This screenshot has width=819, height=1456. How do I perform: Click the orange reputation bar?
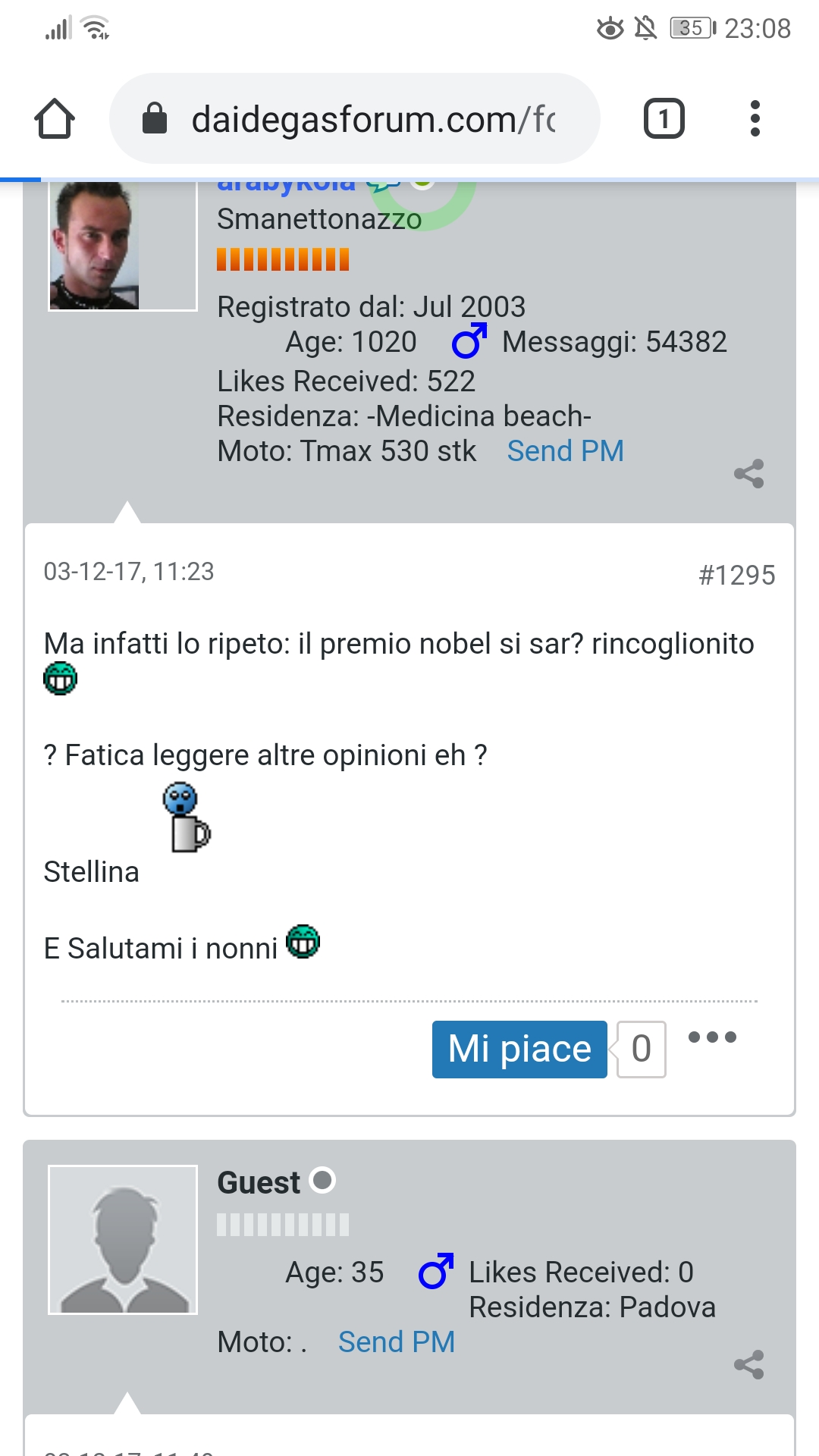283,259
